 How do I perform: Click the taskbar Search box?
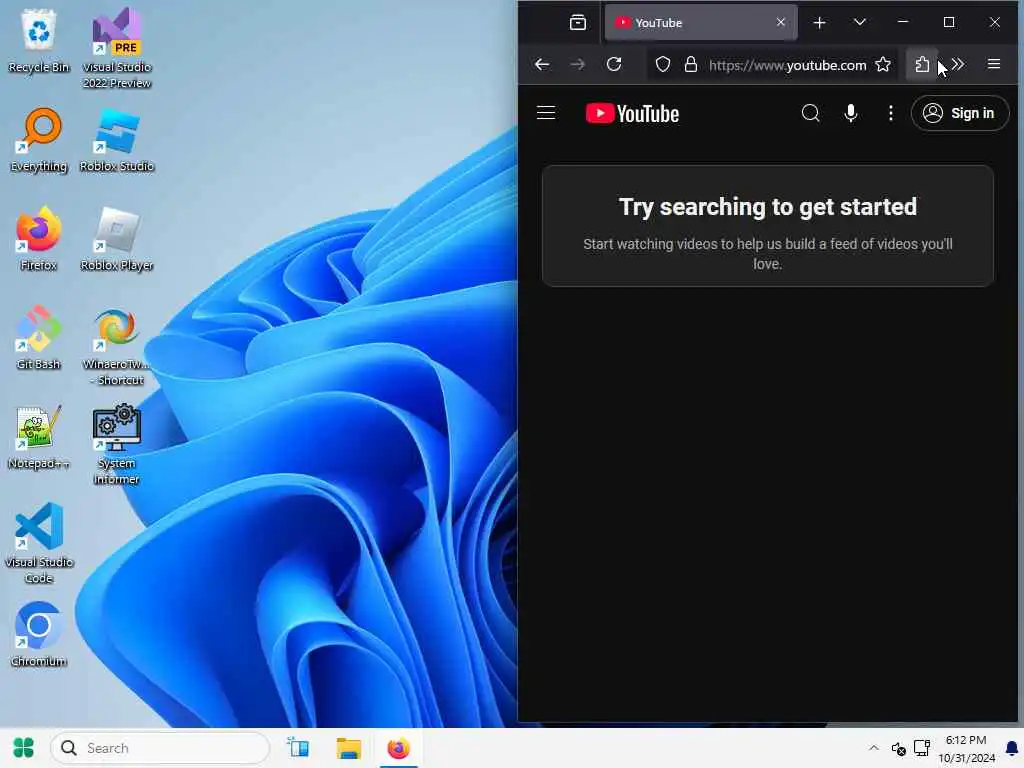point(160,748)
